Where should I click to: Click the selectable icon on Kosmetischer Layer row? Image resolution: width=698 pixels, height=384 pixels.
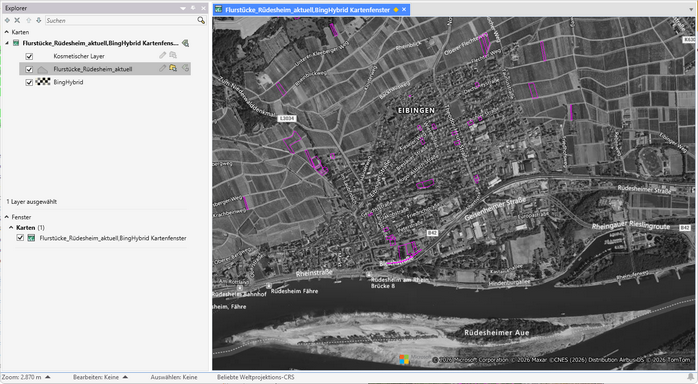pyautogui.click(x=173, y=56)
